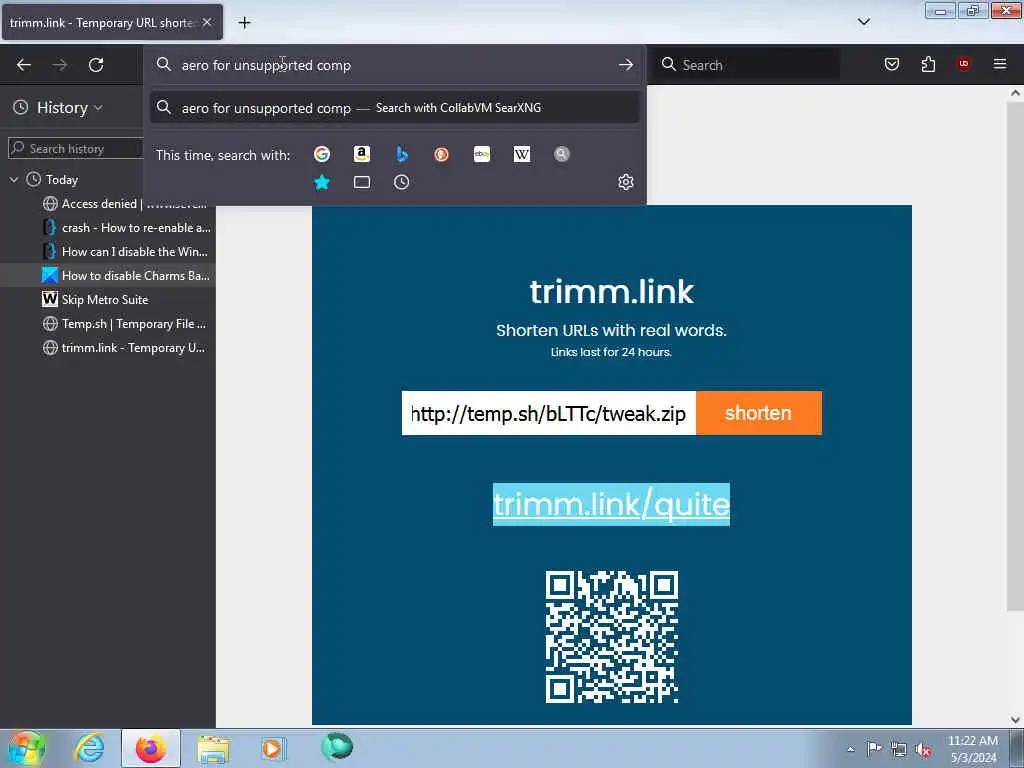Click the page vertical scrollbar thumb

tap(1015, 356)
